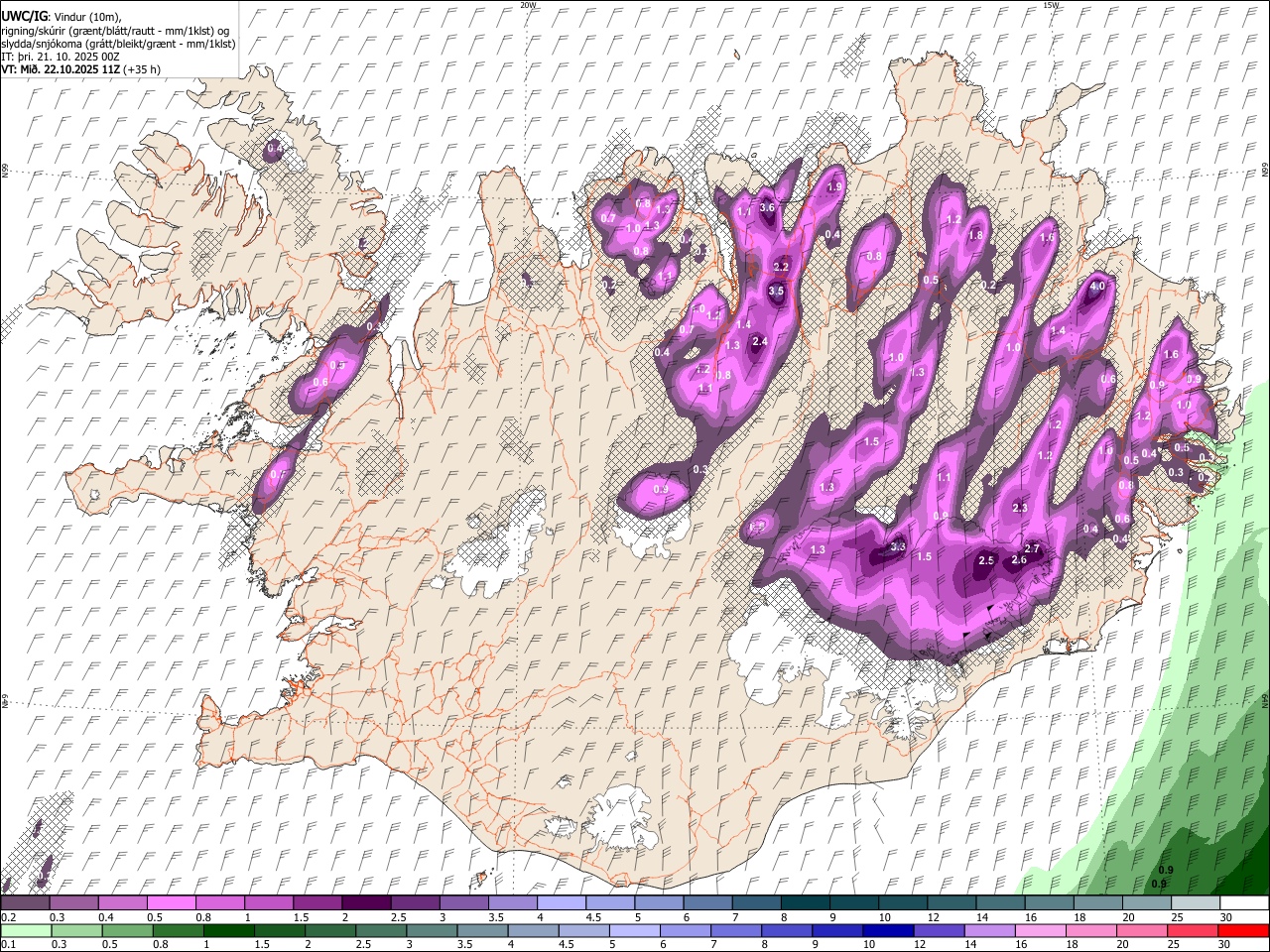This screenshot has height=952, width=1270.
Task: Click the bright red swatch after 30 in lower legend
Action: [x=1243, y=931]
